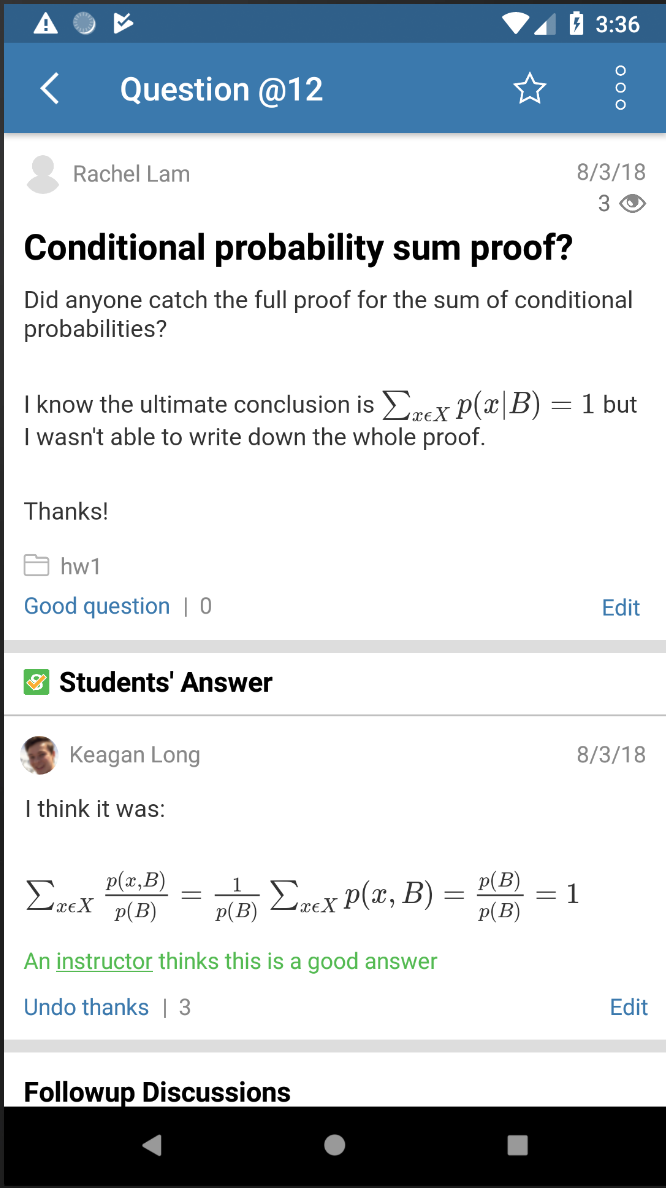Select the star toggle in the header

pos(529,88)
